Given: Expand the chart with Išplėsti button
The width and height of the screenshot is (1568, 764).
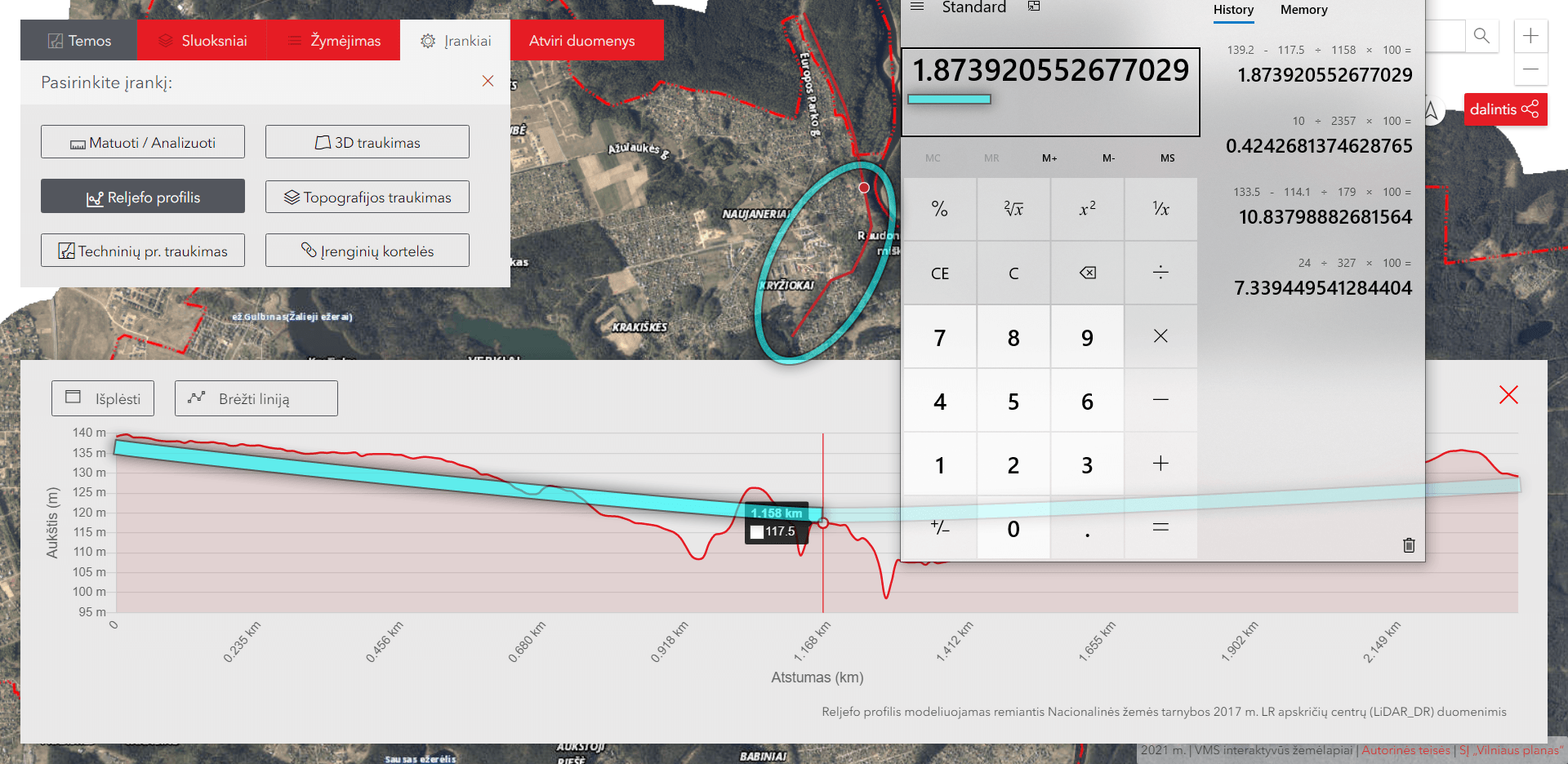Looking at the screenshot, I should [x=103, y=398].
